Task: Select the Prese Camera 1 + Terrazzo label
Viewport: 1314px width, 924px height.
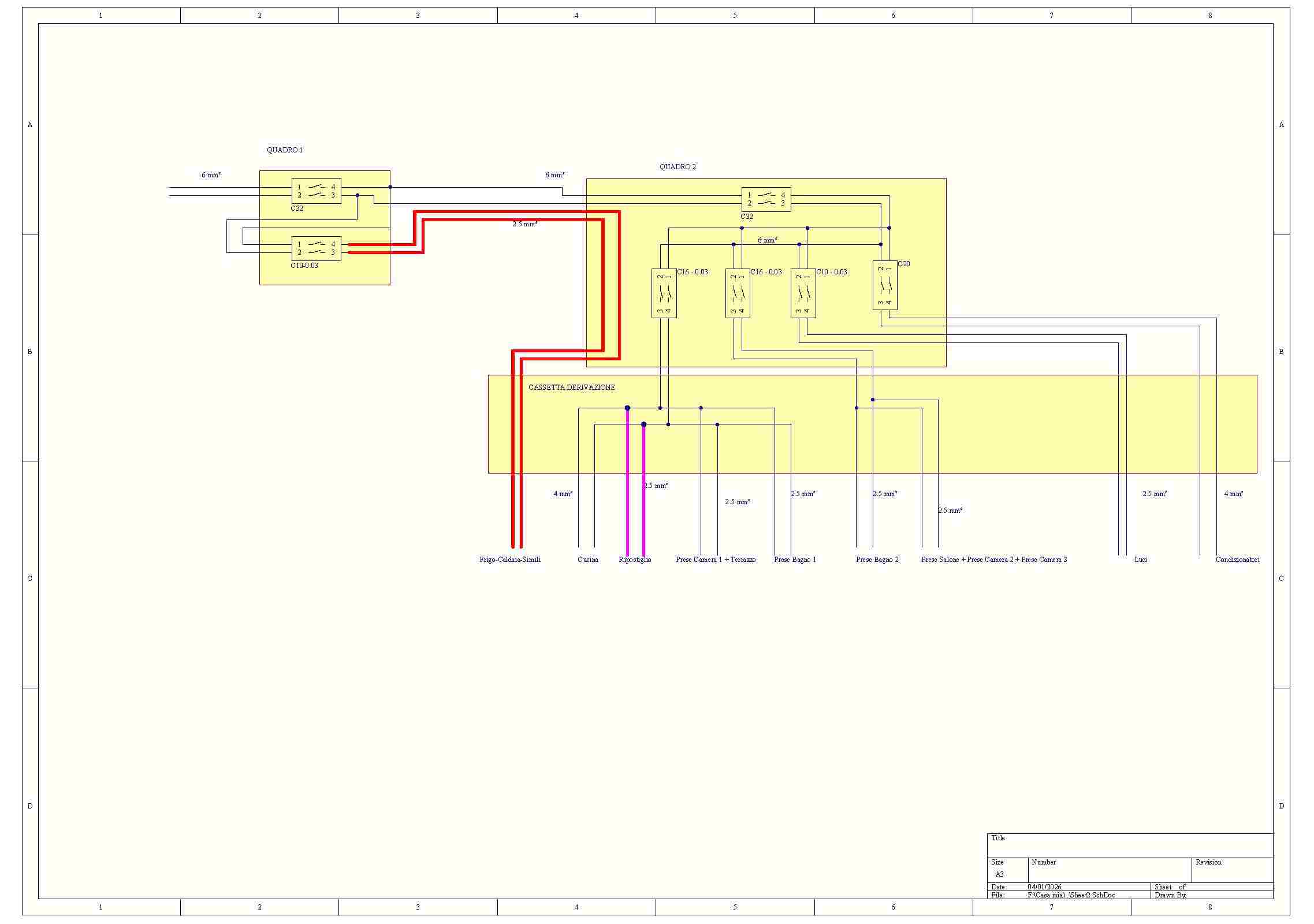Action: pyautogui.click(x=715, y=560)
